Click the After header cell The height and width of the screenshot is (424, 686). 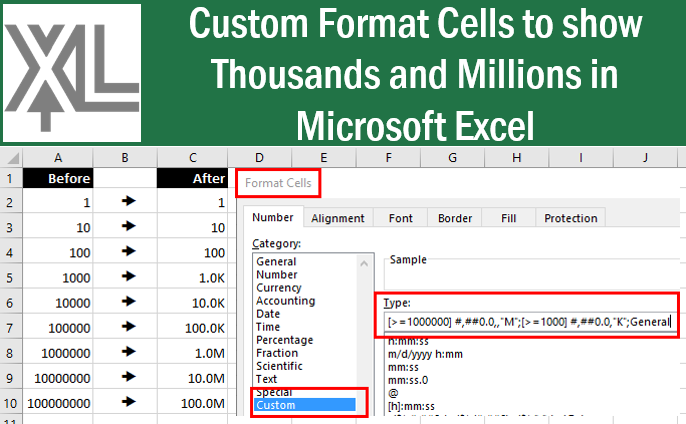192,179
